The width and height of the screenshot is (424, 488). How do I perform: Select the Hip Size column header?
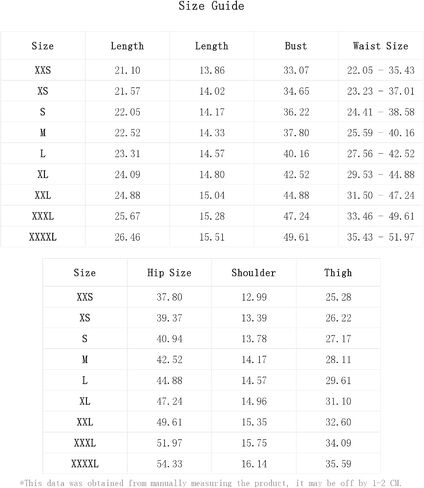tap(169, 273)
